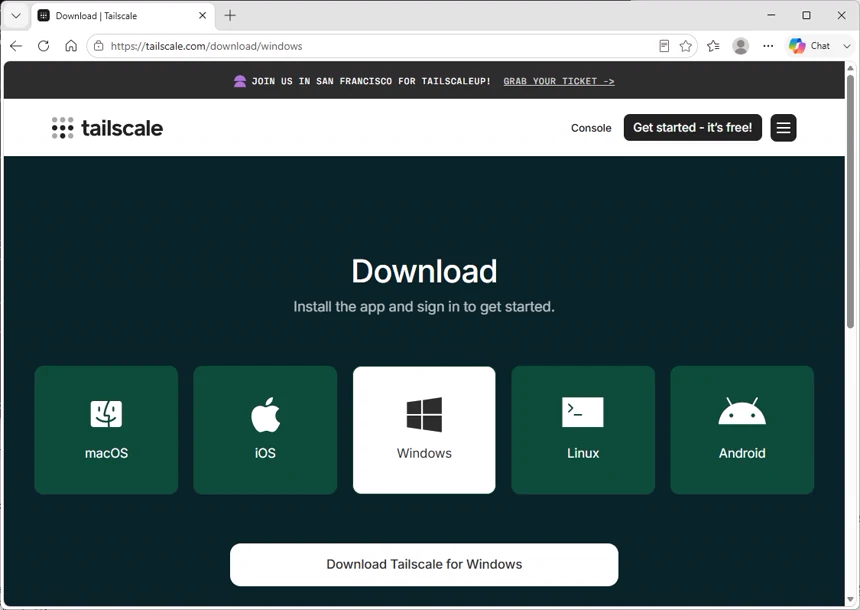
Task: Maximize the browser window
Action: click(x=806, y=15)
